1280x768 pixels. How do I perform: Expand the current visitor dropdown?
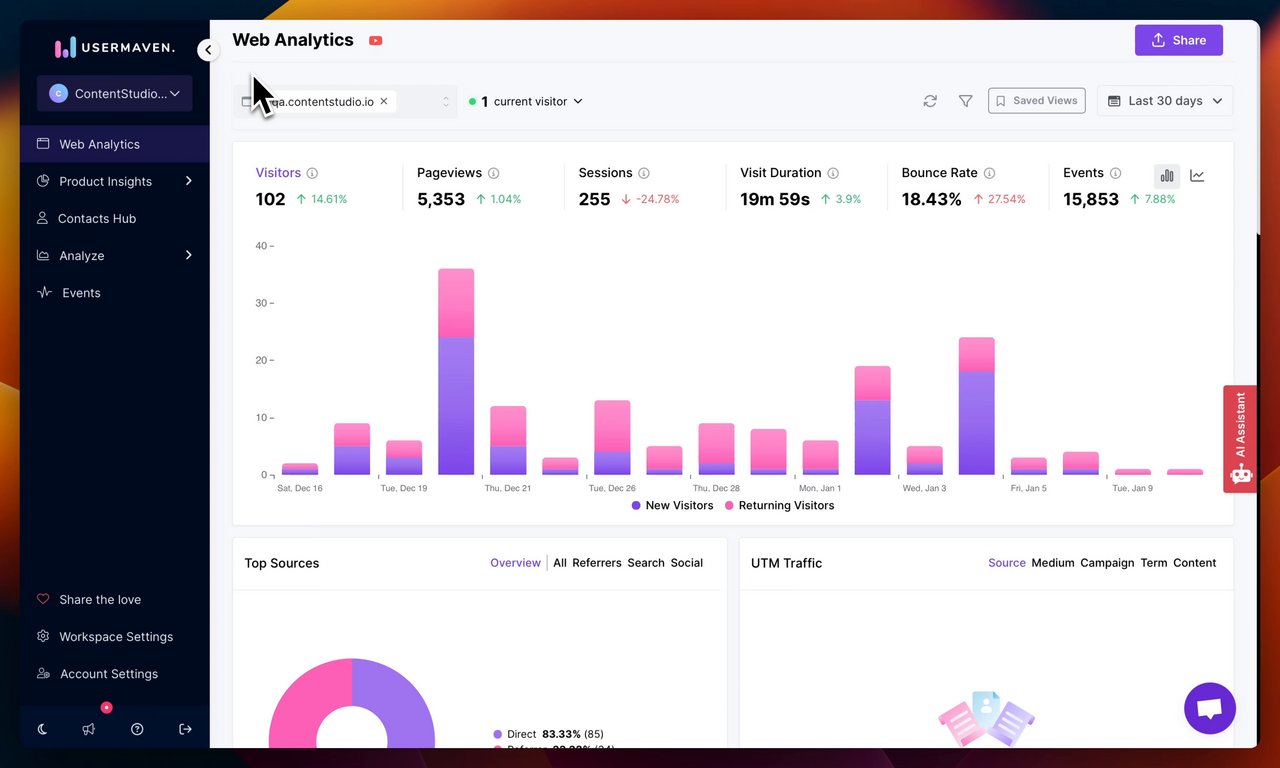tap(525, 101)
